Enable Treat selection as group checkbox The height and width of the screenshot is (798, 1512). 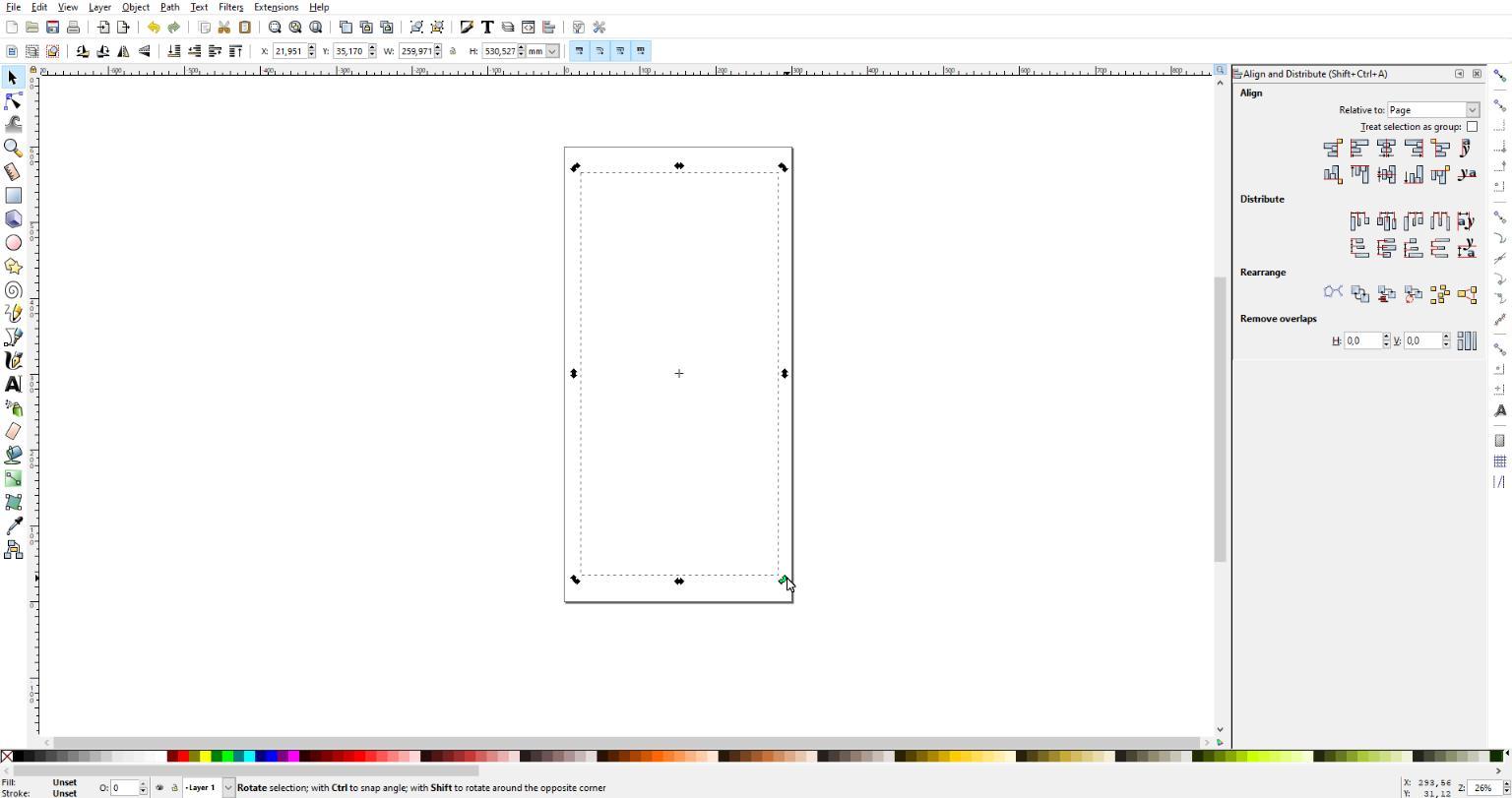tap(1472, 127)
